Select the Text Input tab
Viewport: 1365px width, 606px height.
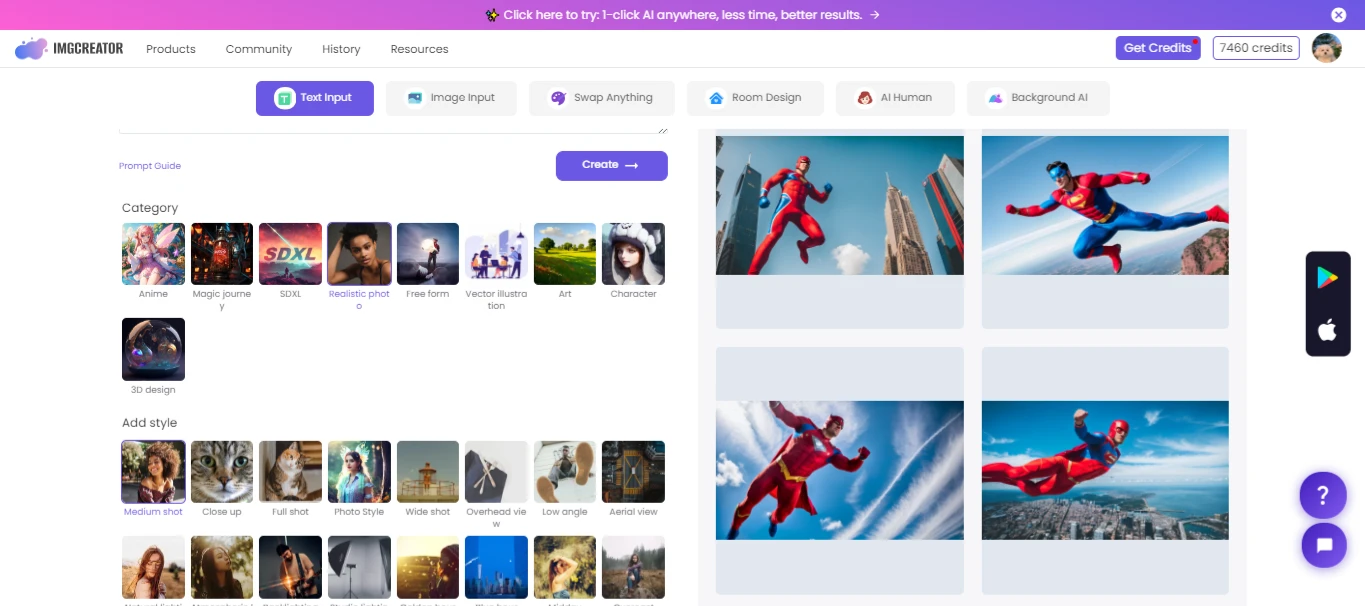314,98
